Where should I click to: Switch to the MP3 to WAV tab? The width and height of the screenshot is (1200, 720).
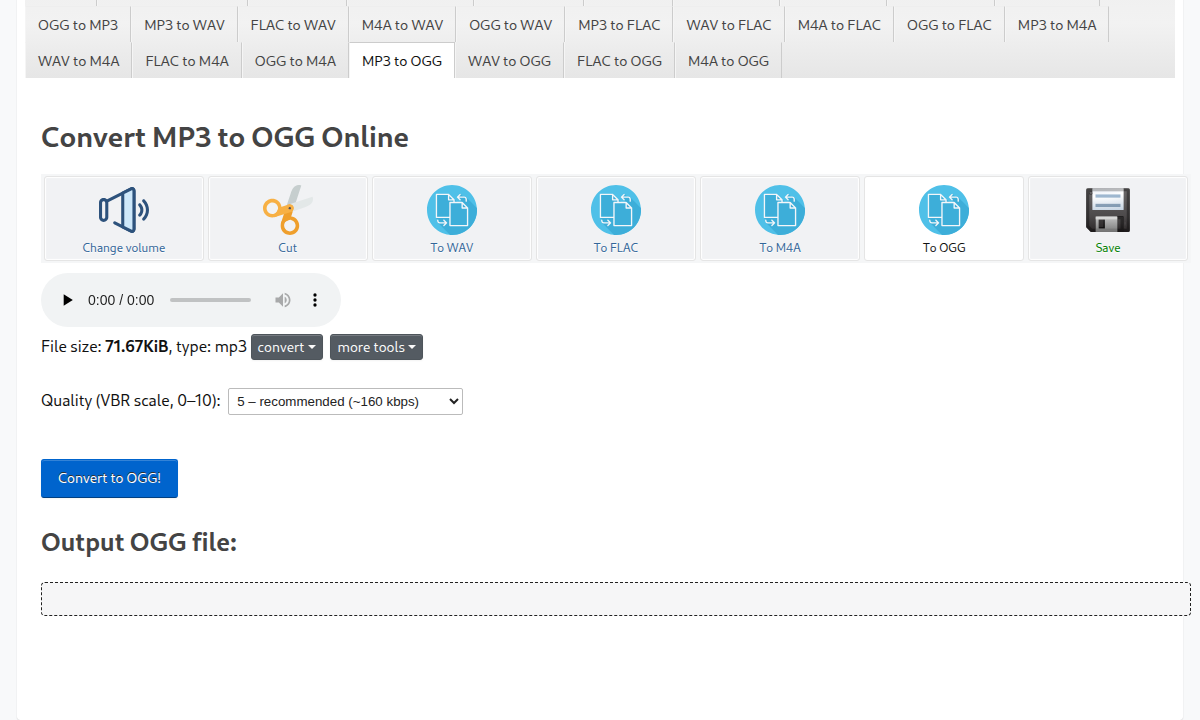pos(184,24)
